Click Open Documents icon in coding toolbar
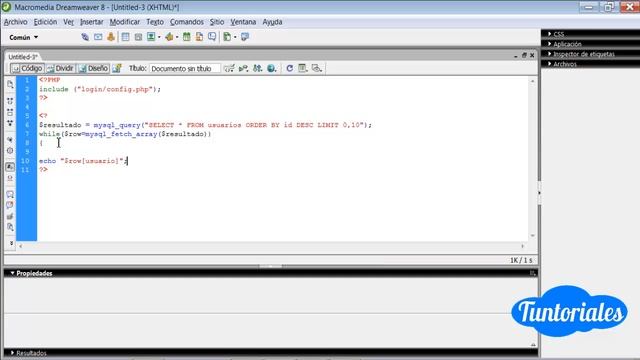The height and width of the screenshot is (360, 640). [x=10, y=84]
